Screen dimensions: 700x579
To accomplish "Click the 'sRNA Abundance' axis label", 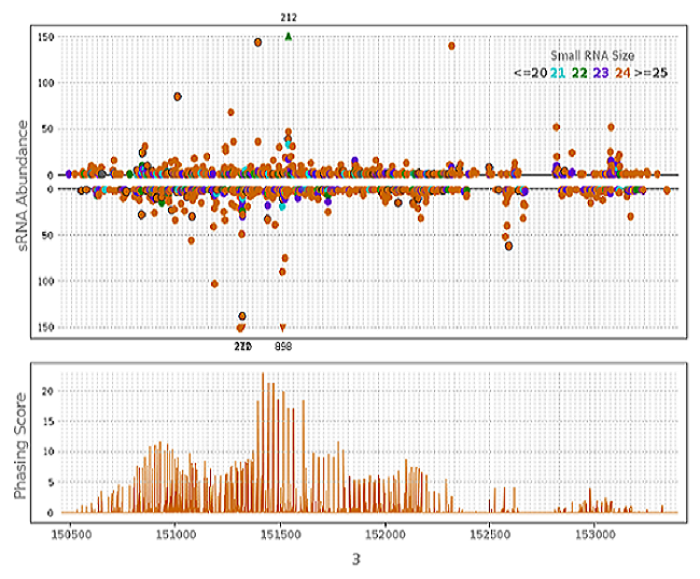I will click(x=22, y=186).
